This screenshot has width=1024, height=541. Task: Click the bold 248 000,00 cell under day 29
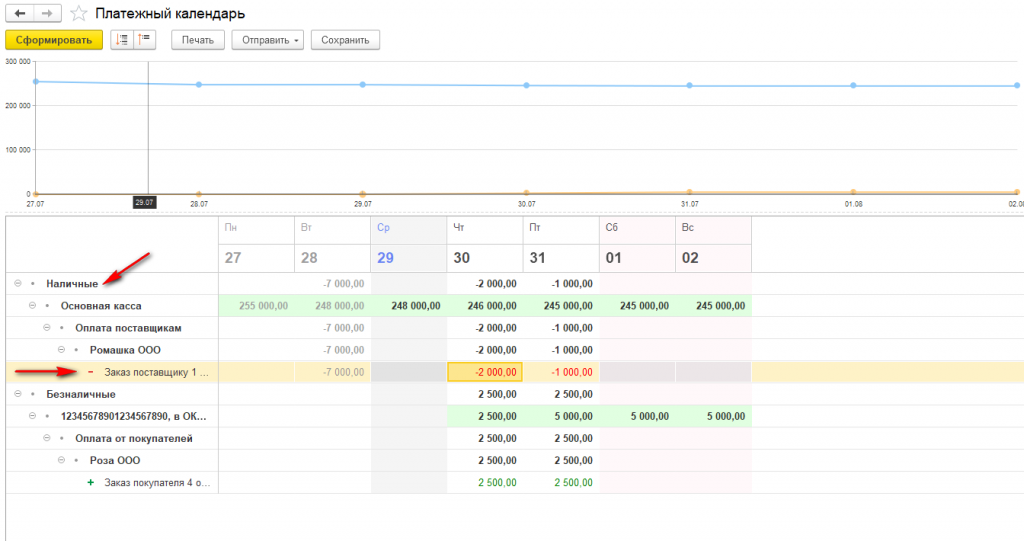pos(409,306)
